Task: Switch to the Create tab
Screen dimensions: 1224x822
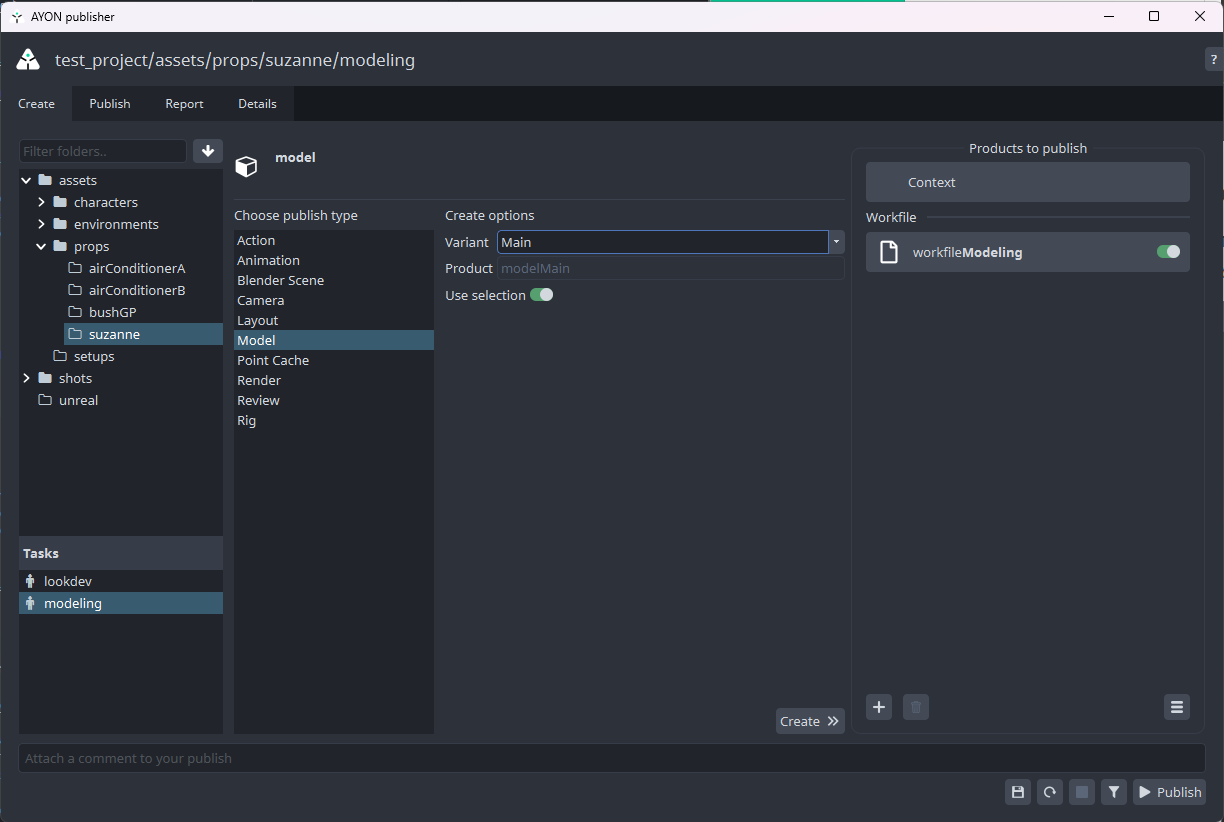Action: point(36,104)
